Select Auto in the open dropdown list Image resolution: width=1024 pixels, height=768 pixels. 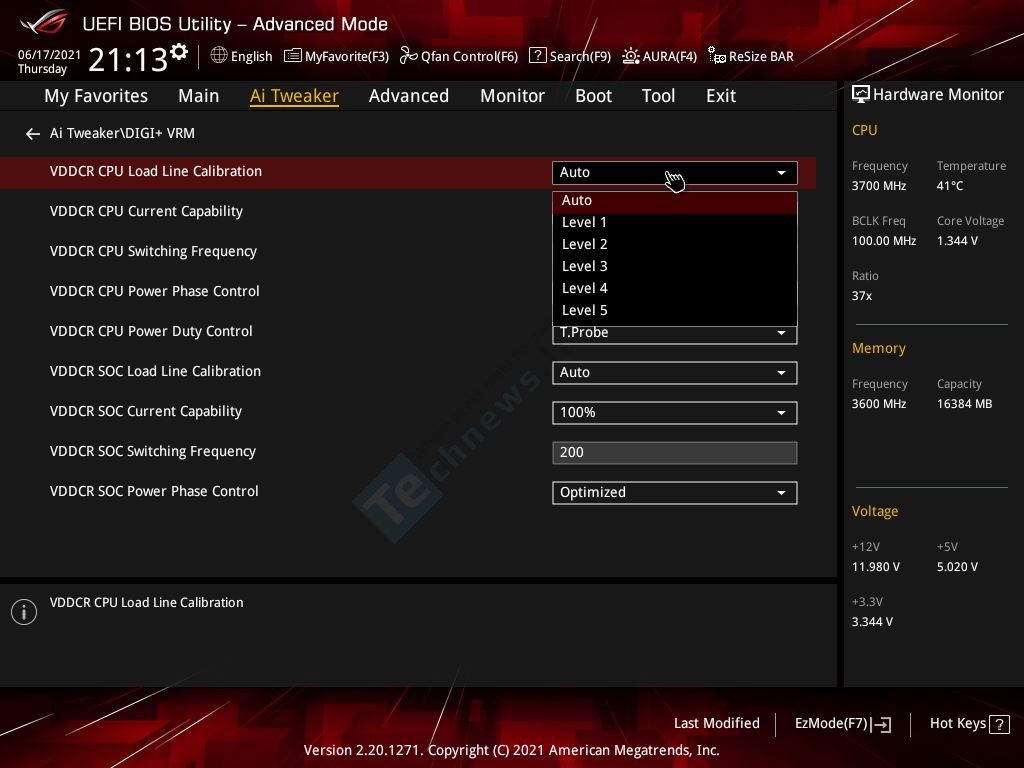[x=675, y=201]
